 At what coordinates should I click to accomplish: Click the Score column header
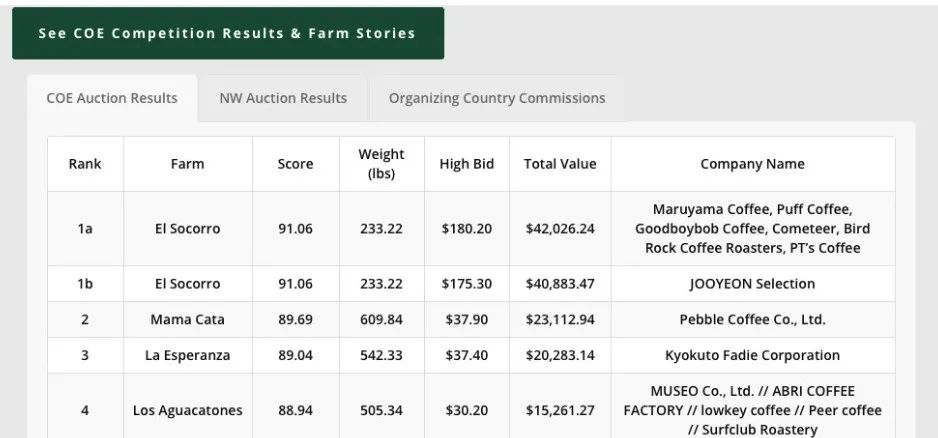pos(295,164)
